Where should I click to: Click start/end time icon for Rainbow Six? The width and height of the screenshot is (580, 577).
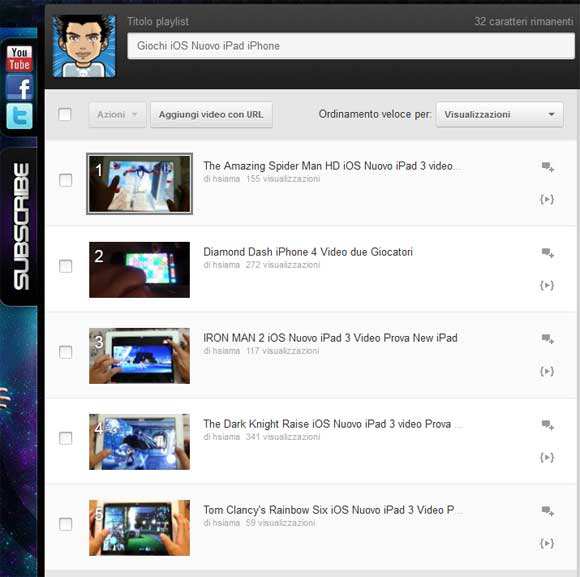547,543
